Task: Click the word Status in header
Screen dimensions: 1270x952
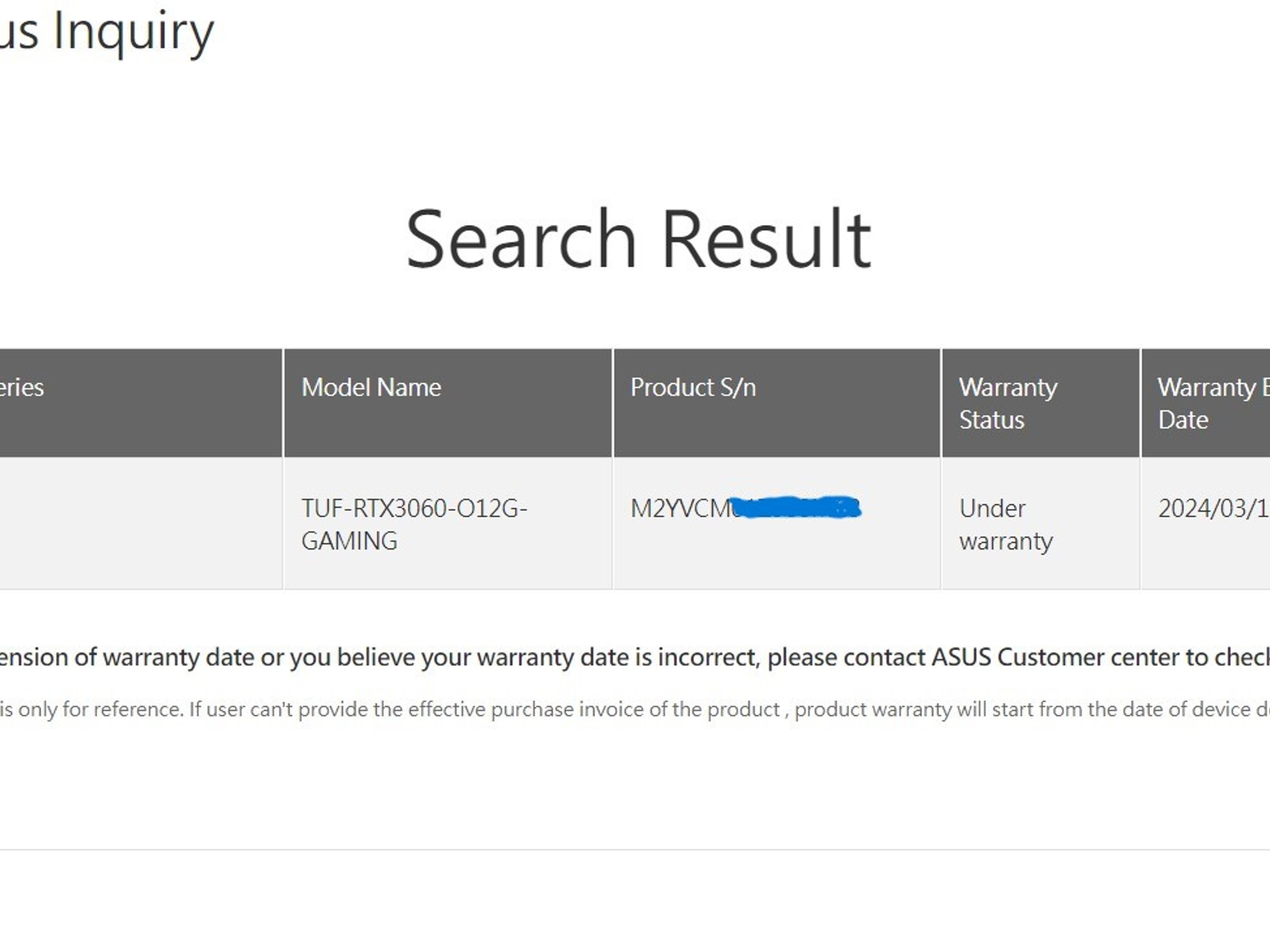Action: [992, 420]
